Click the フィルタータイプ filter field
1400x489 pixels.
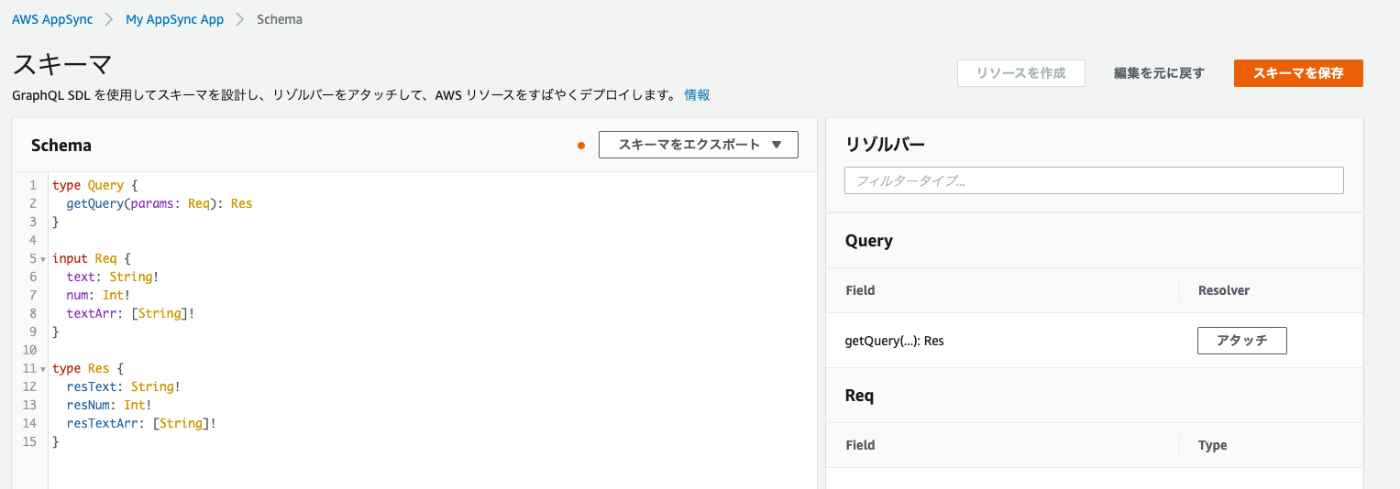[1094, 181]
